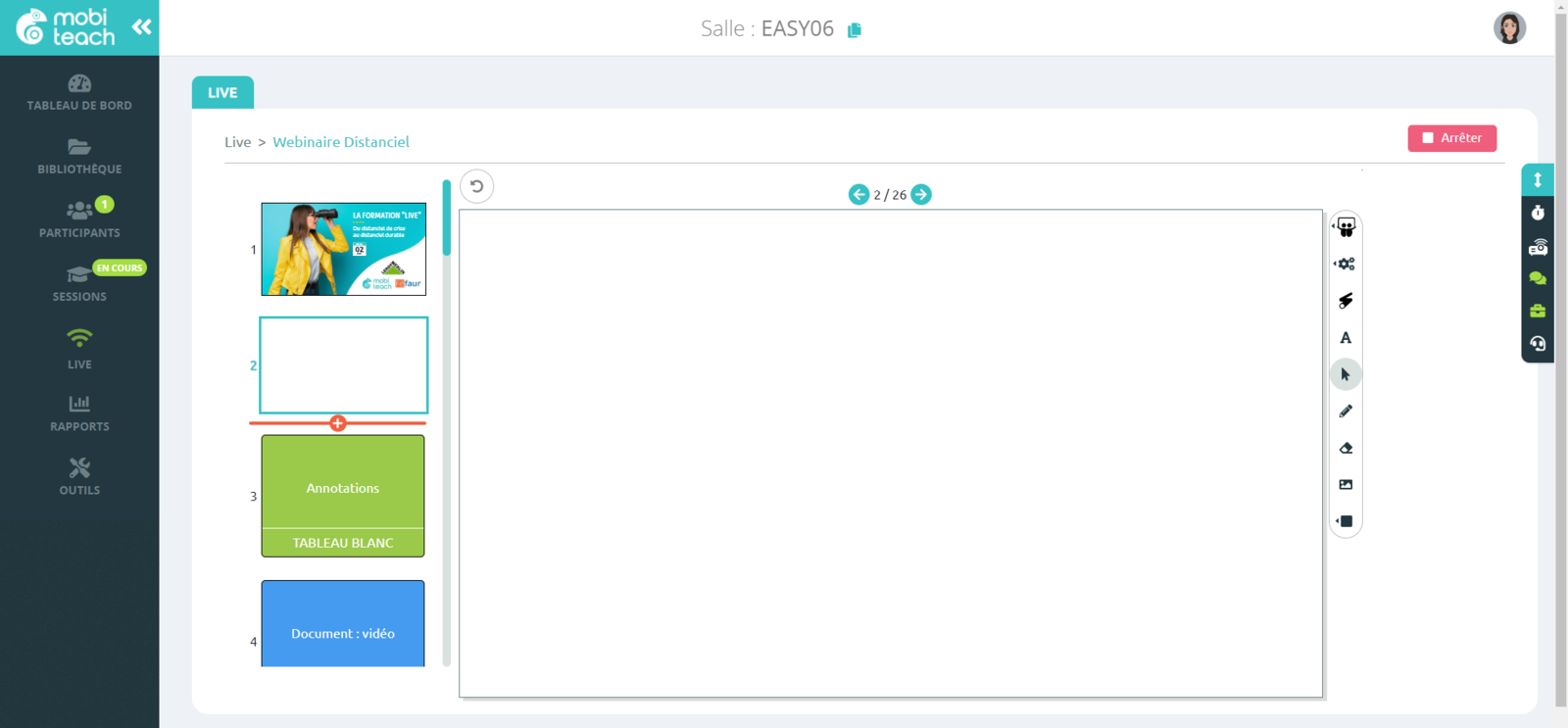Open Tableau de bord in sidebar
Image resolution: width=1568 pixels, height=728 pixels.
click(x=79, y=93)
